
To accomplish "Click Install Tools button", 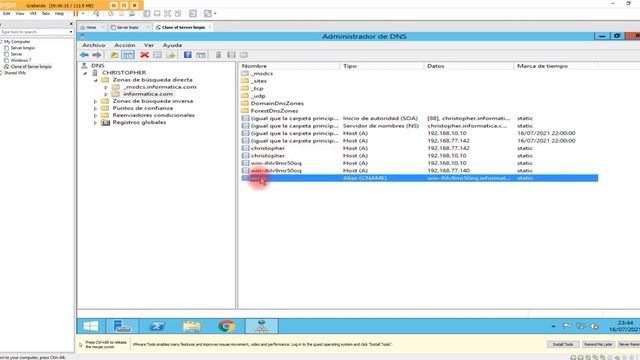I will click(563, 344).
